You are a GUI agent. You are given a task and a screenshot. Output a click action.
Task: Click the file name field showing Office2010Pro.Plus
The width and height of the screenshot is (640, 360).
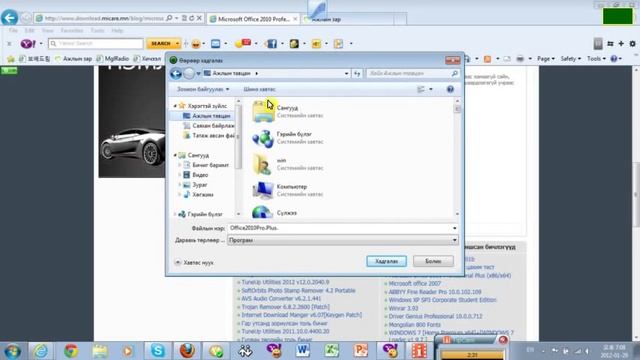[339, 228]
